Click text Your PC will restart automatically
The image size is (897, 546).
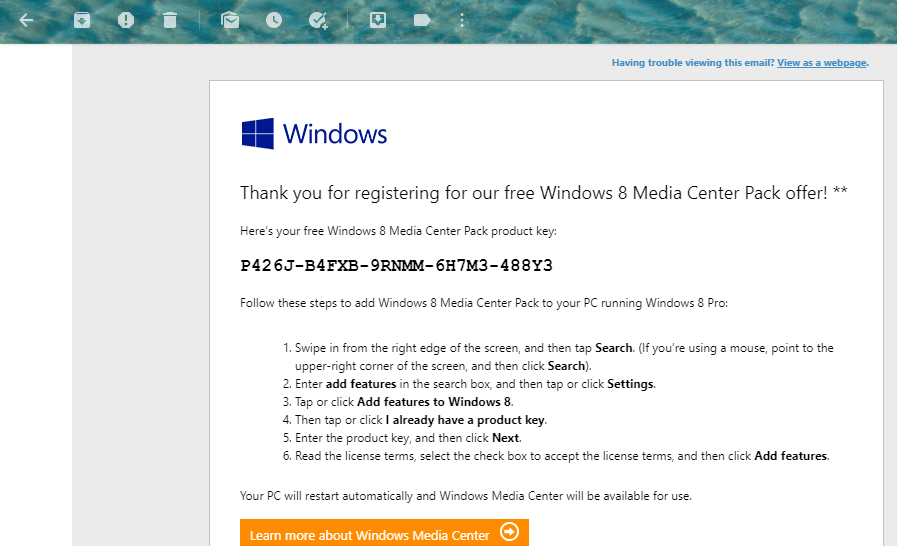466,496
